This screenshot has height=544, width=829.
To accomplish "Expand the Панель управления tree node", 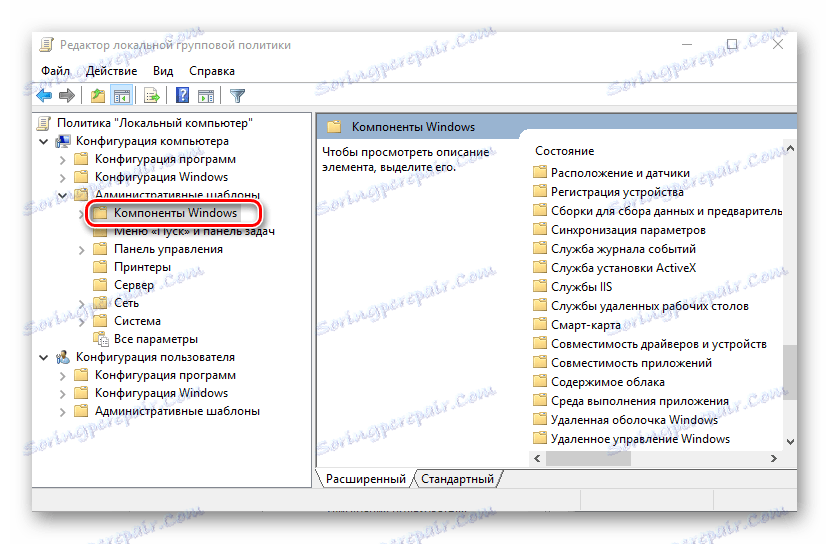I will coord(81,250).
